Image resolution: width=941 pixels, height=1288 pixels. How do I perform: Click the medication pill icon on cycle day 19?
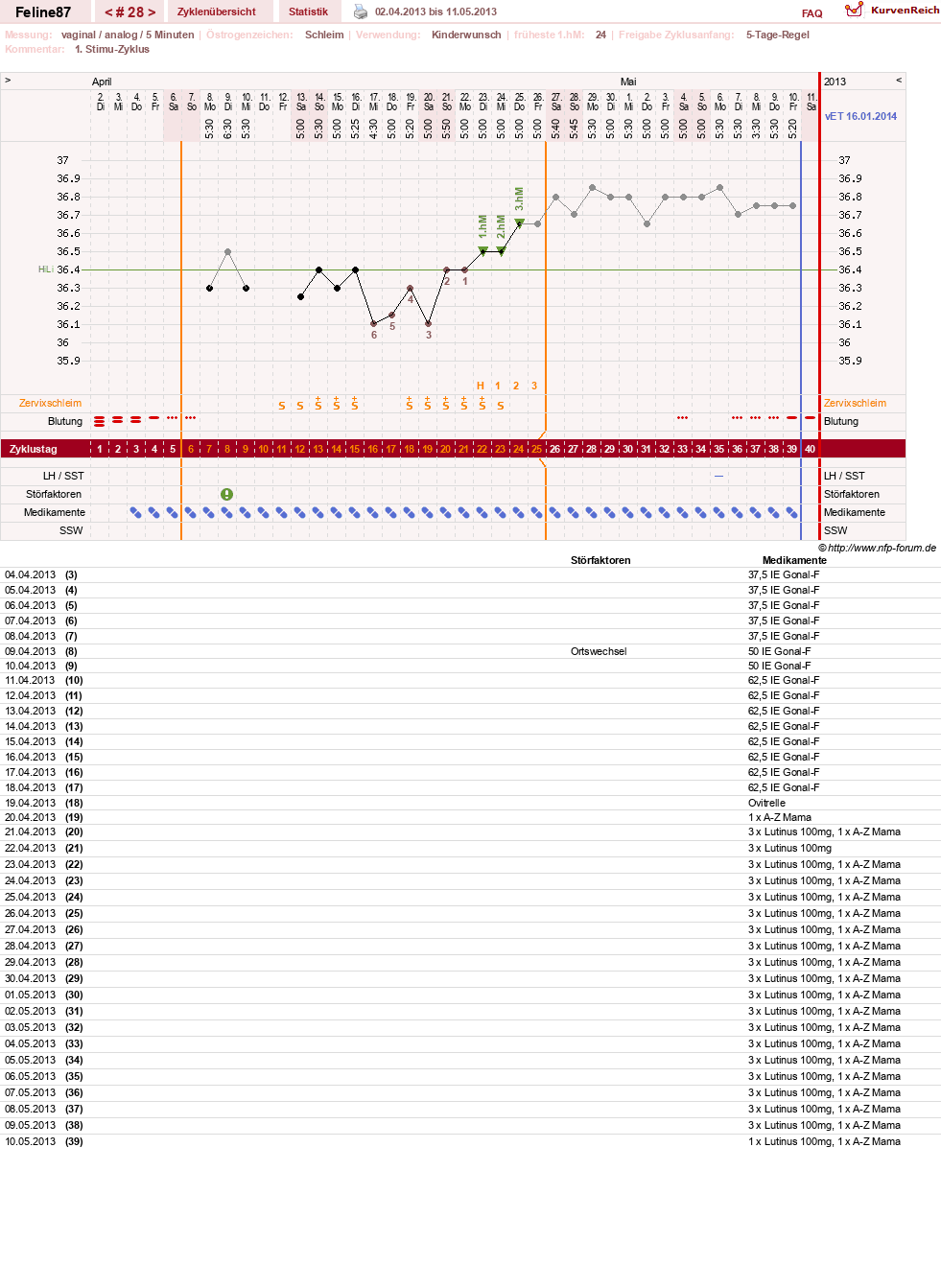(427, 512)
